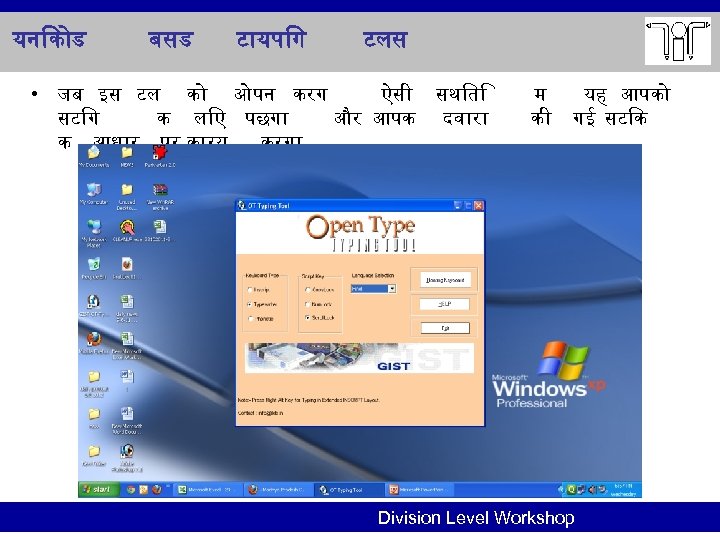This screenshot has height=540, width=720.
Task: Click the system tray clock
Action: click(x=624, y=490)
